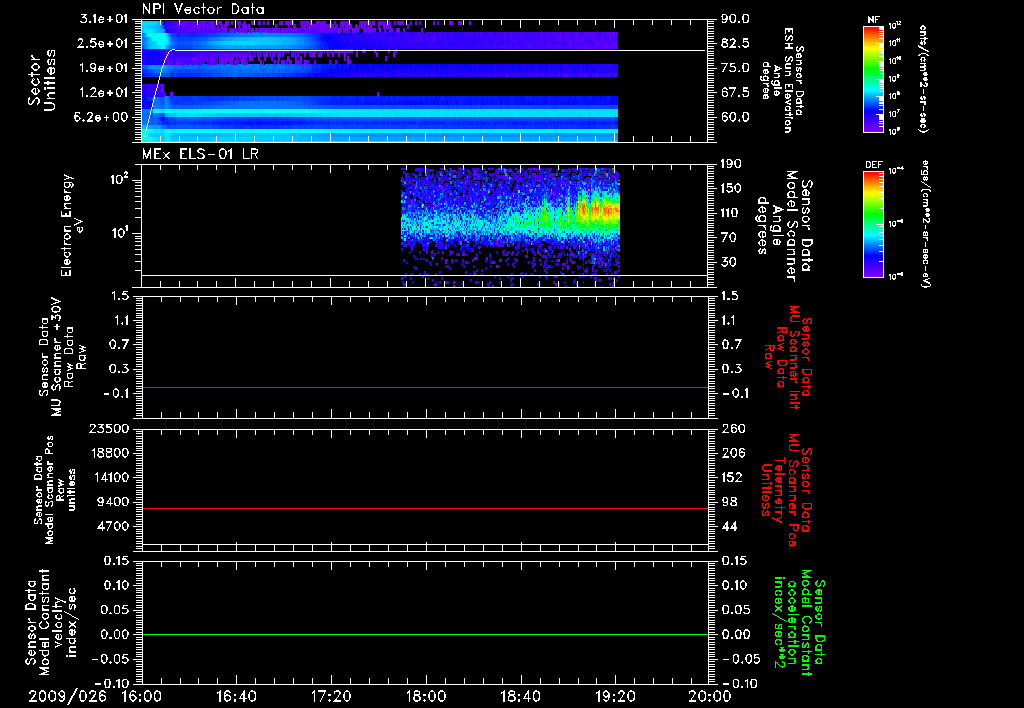Click the red MU Scanner Inh Raw Data title
Viewport: 1024px width, 708px height.
(788, 357)
